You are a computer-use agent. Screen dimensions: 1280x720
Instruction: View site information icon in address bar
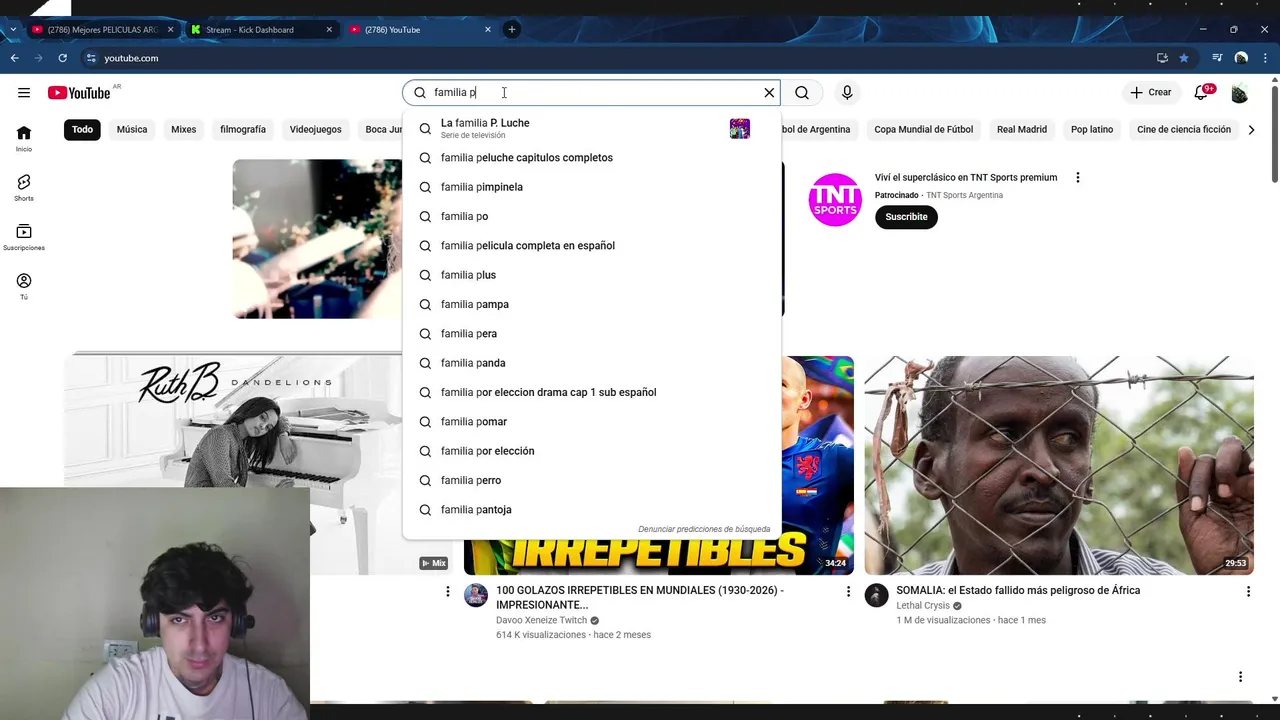coord(91,58)
